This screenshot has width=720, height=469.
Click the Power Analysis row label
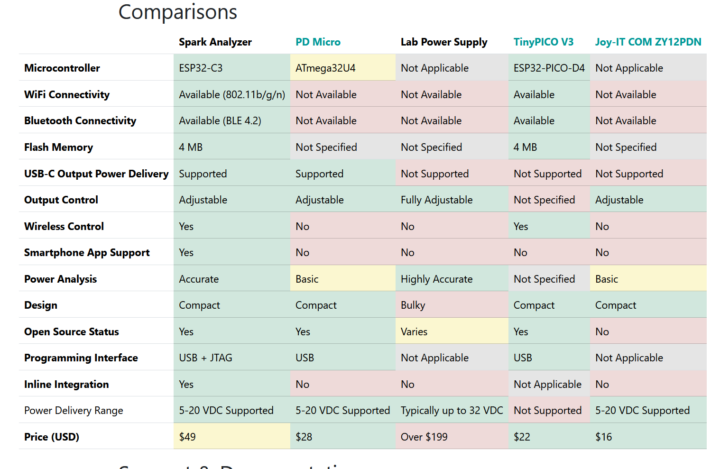click(x=60, y=279)
